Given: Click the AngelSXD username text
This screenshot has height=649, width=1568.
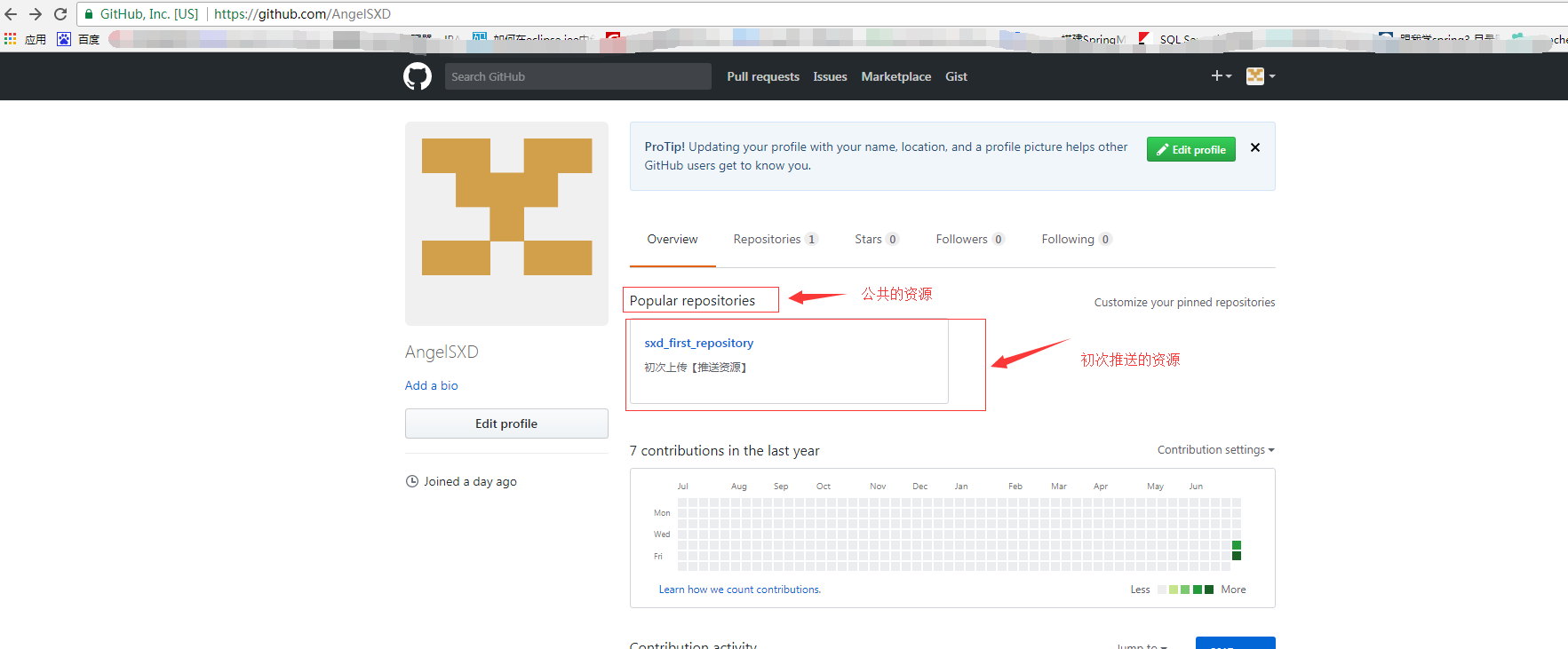Looking at the screenshot, I should coord(442,352).
